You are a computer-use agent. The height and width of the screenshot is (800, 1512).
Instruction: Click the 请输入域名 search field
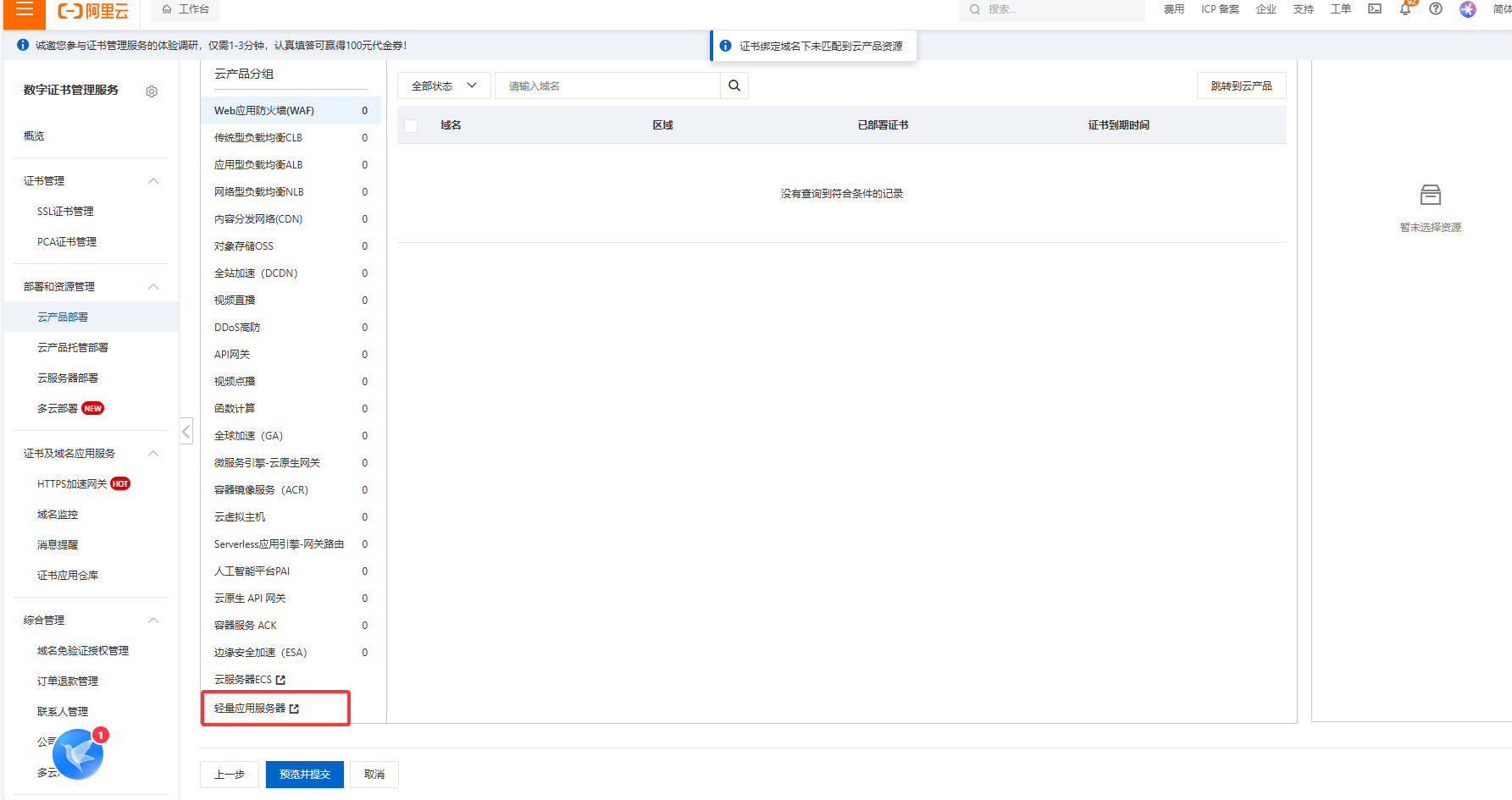[607, 86]
